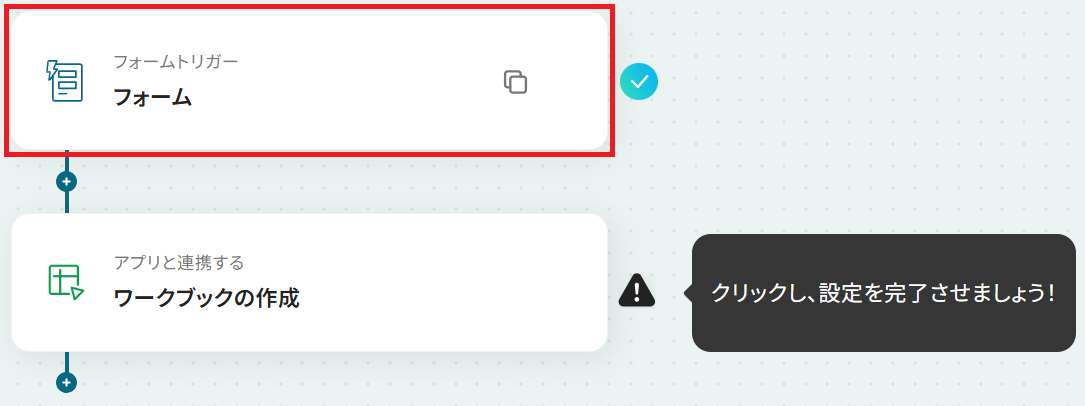Add a step after the フォーム card
This screenshot has height=406, width=1085.
pos(66,182)
